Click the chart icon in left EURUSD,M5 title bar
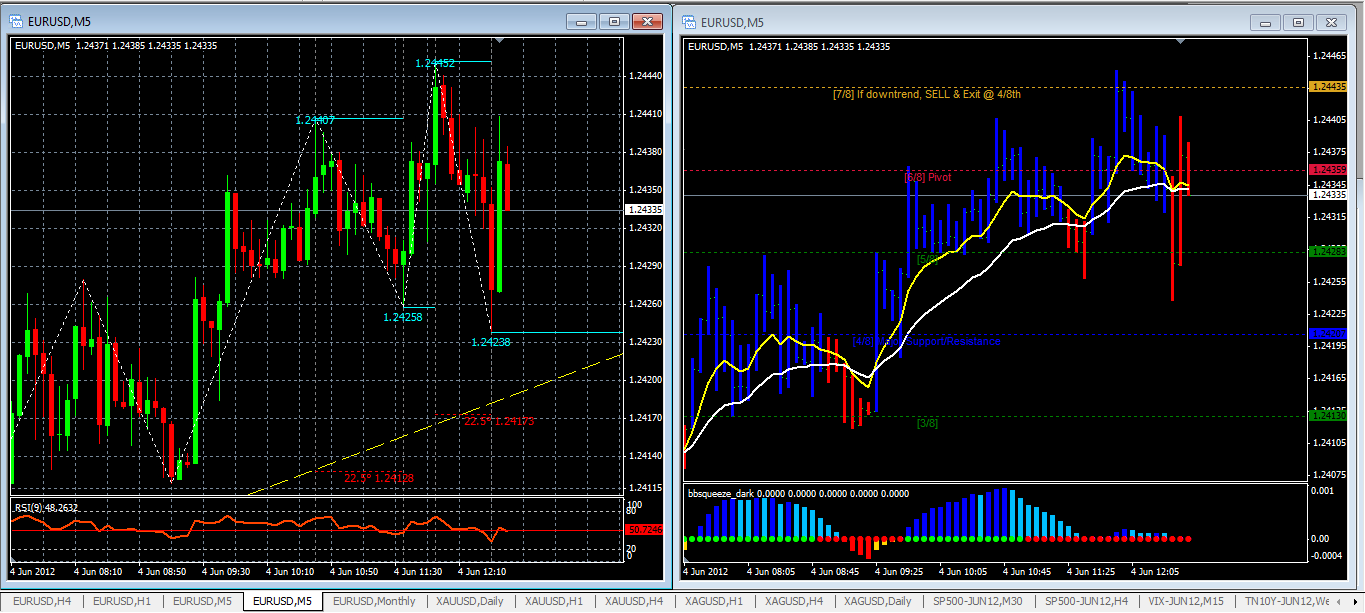The height and width of the screenshot is (613, 1365). tap(17, 19)
